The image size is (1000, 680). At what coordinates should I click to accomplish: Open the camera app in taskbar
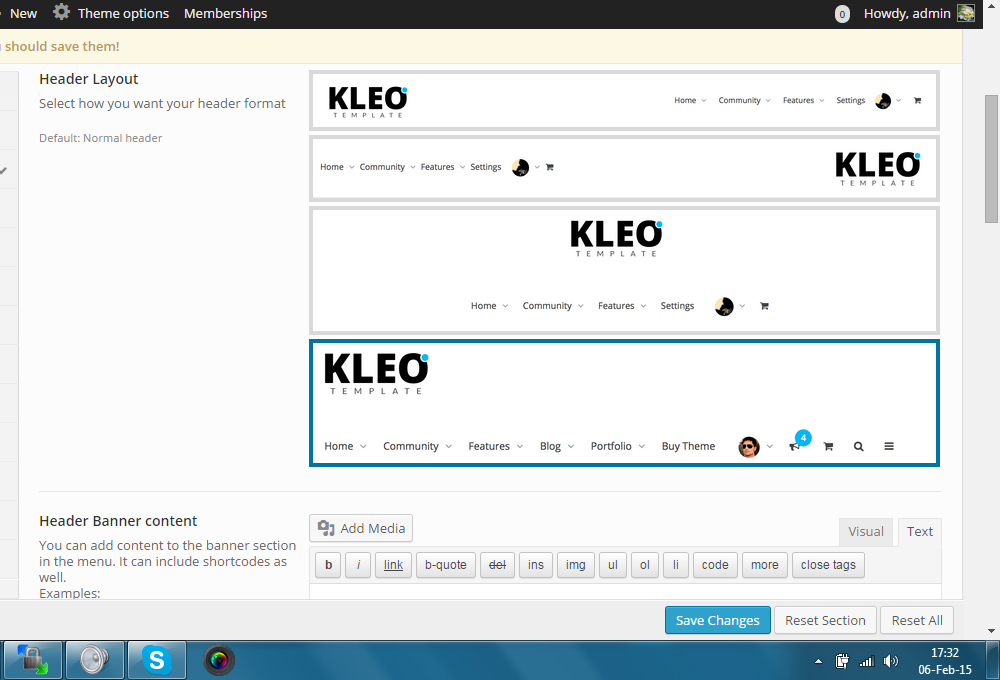(x=219, y=660)
